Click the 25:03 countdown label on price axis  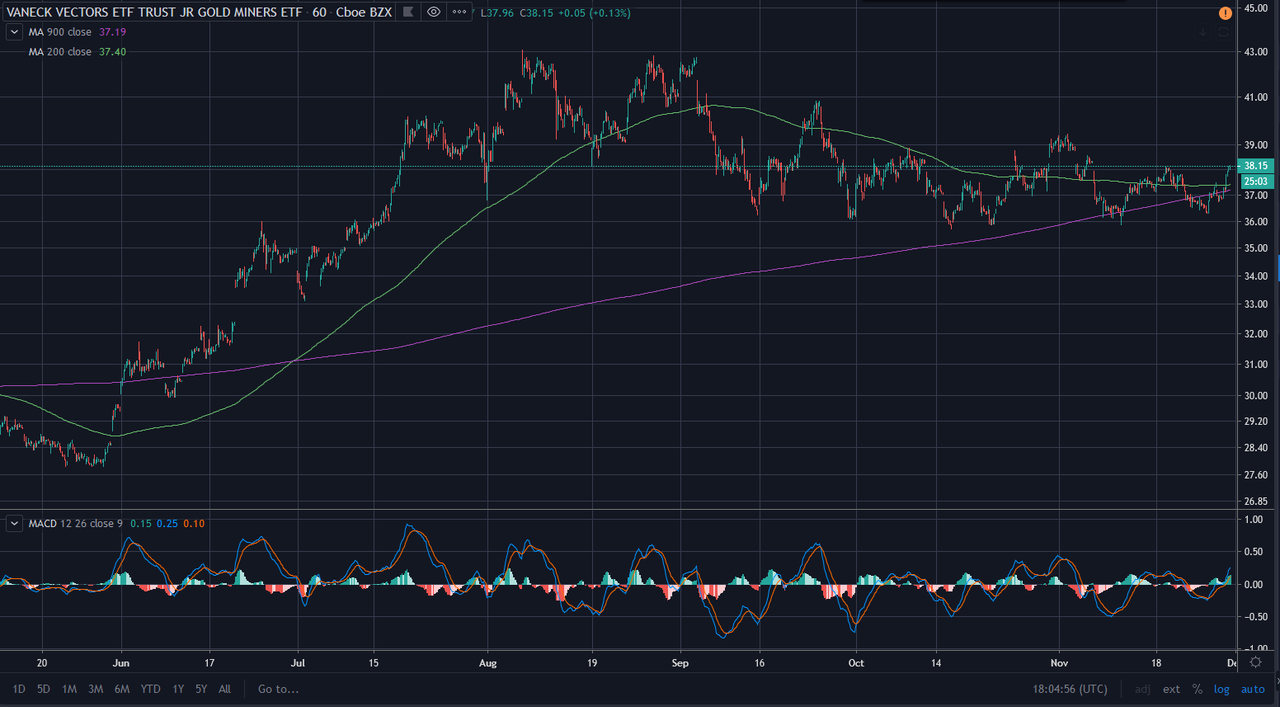pyautogui.click(x=1254, y=181)
